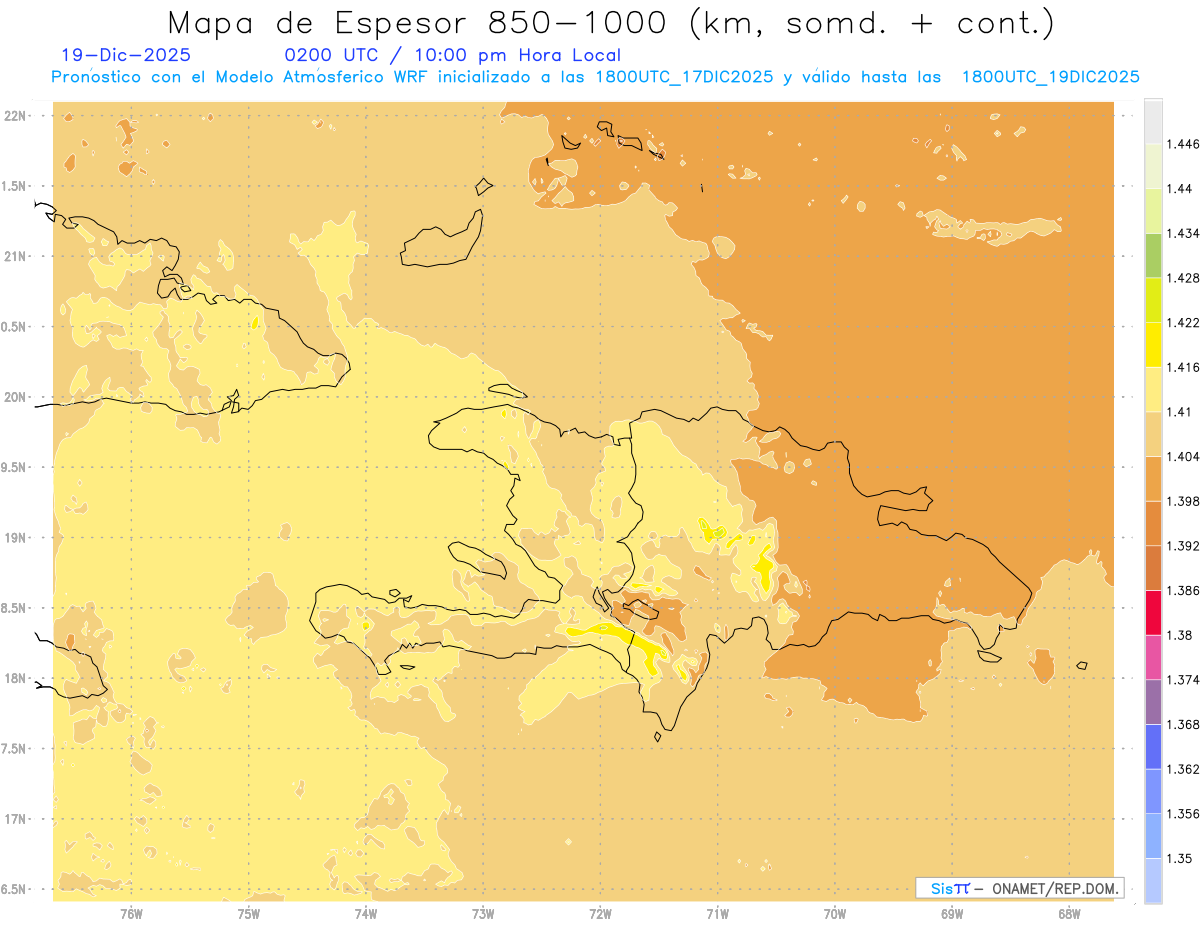Click the colorbar value 1.404

point(1183,457)
